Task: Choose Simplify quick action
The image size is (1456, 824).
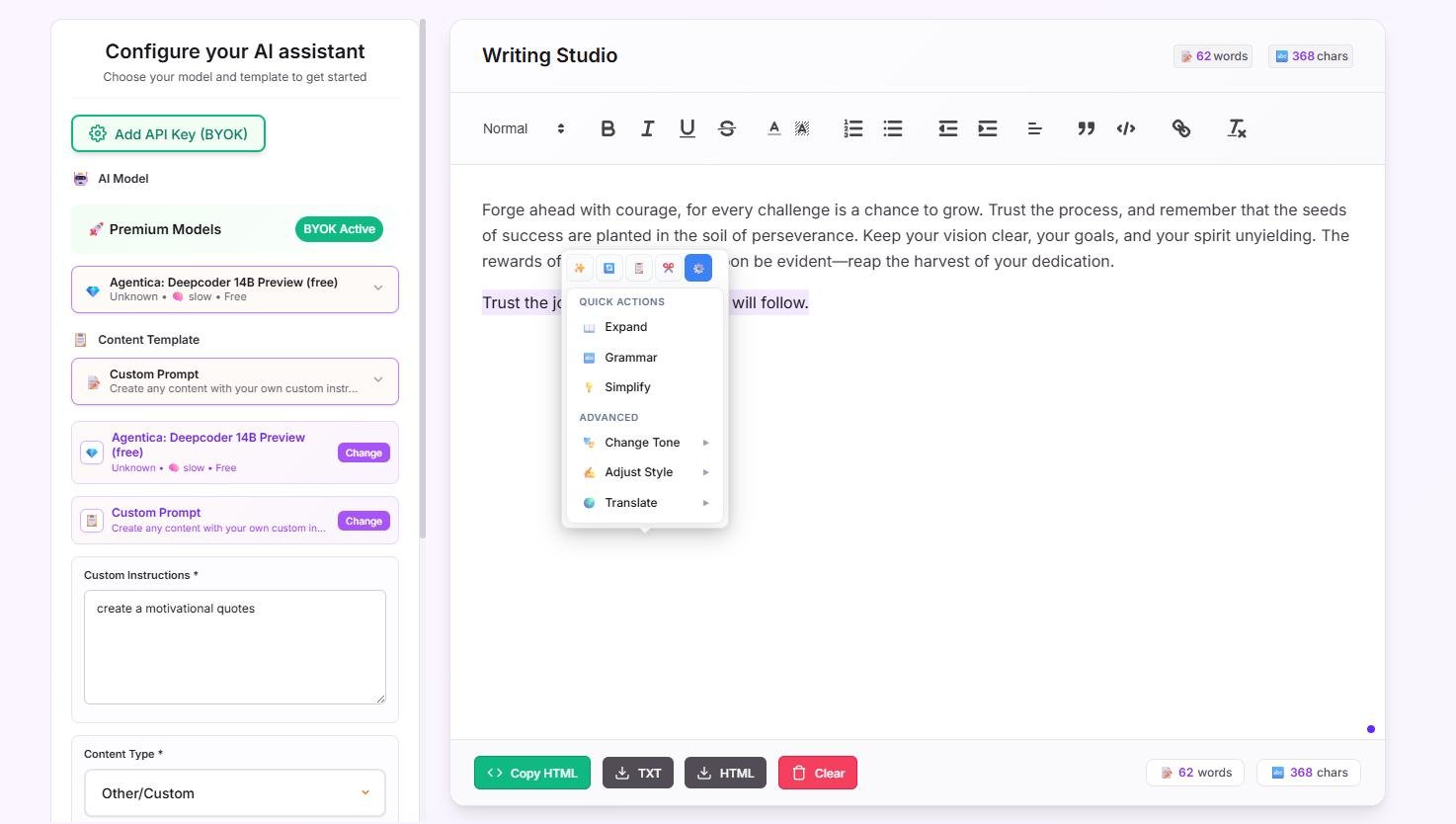Action: [645, 387]
